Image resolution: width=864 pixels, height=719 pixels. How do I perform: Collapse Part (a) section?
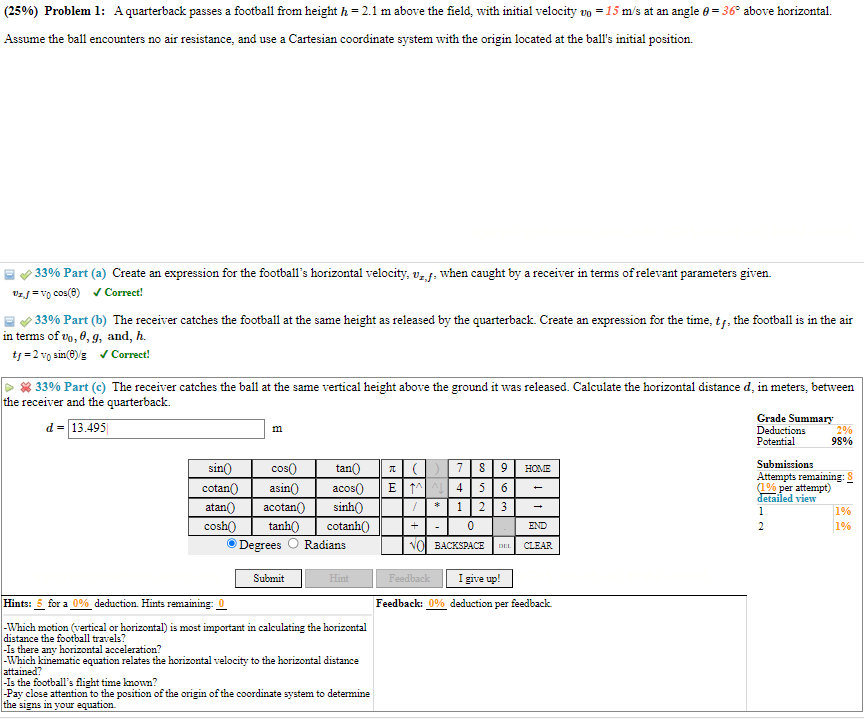click(x=8, y=272)
